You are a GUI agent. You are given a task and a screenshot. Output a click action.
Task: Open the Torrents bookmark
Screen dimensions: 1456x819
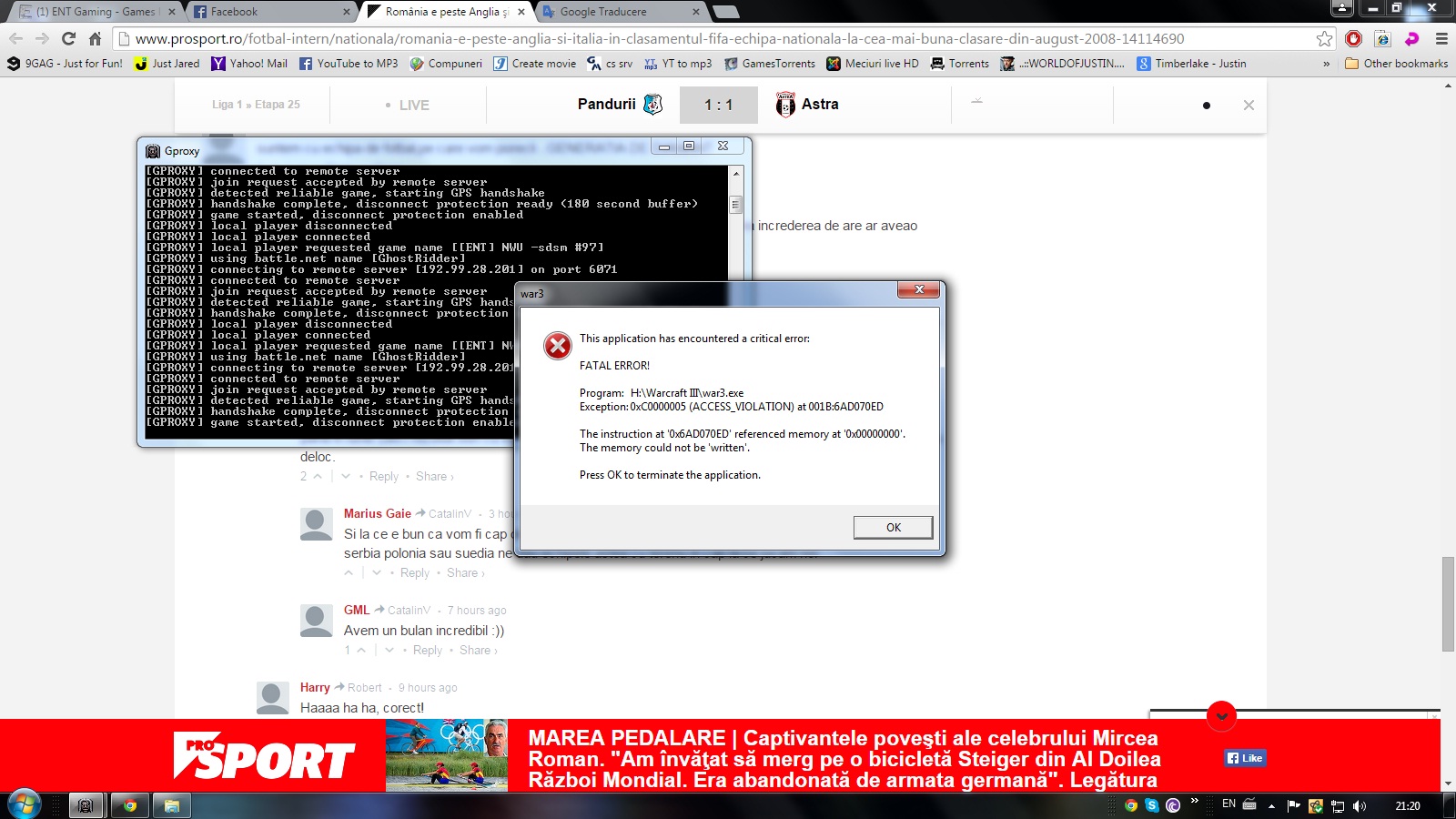click(x=960, y=64)
